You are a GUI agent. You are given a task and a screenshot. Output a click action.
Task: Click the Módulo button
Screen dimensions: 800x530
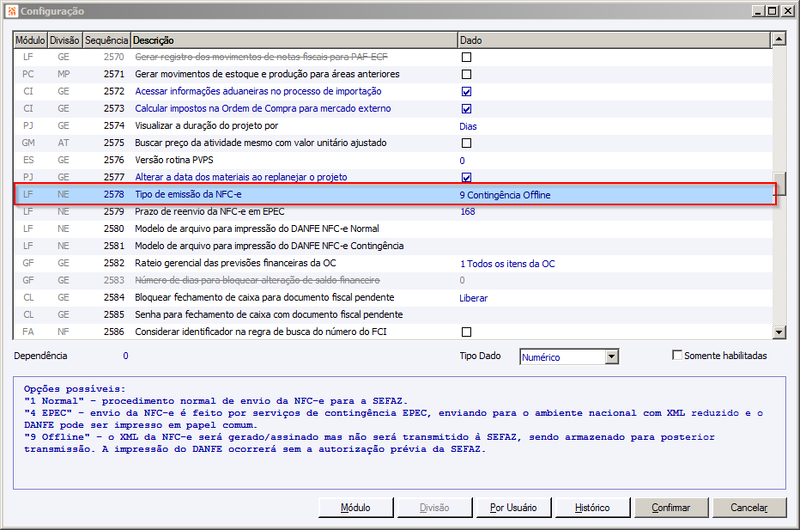[356, 508]
